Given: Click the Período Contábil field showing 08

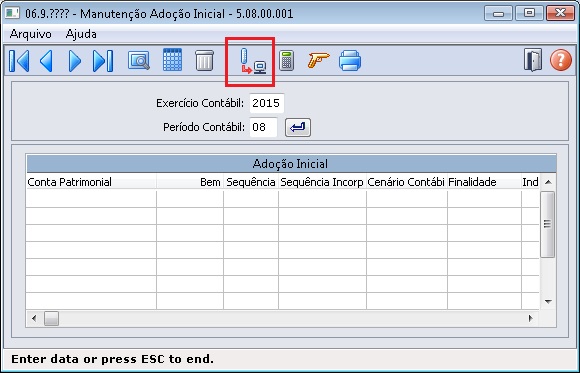Looking at the screenshot, I should point(263,127).
